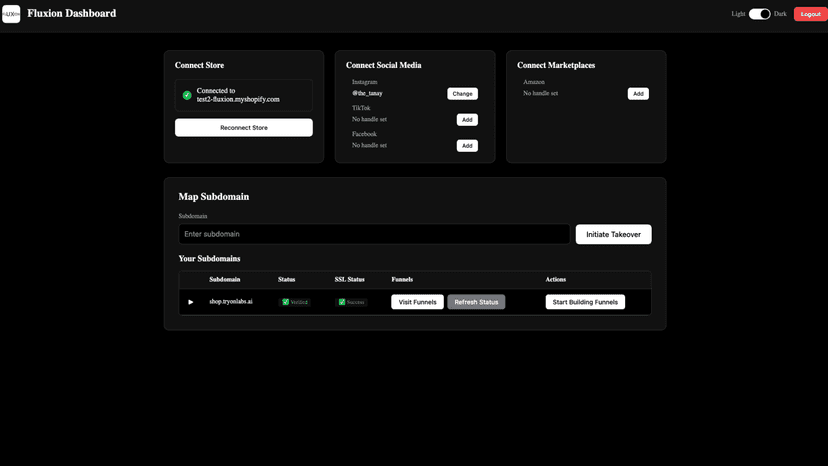Expand the shop.tryonlabs.ai row arrow

pyautogui.click(x=191, y=302)
